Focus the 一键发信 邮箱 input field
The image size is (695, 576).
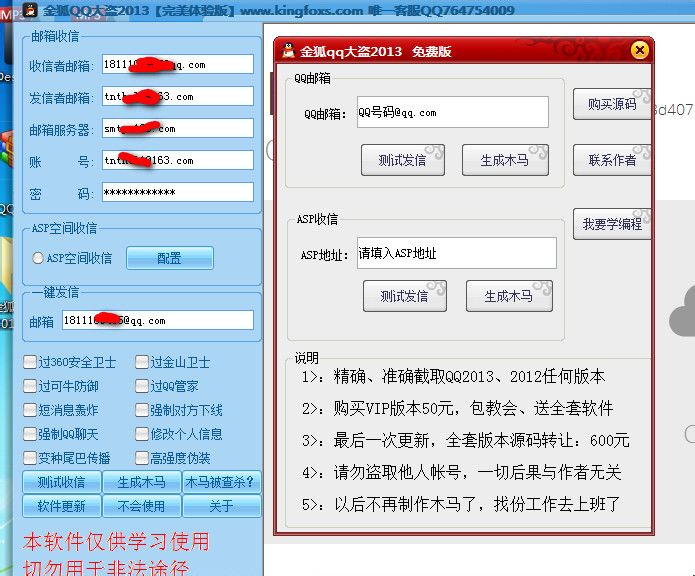click(x=158, y=320)
